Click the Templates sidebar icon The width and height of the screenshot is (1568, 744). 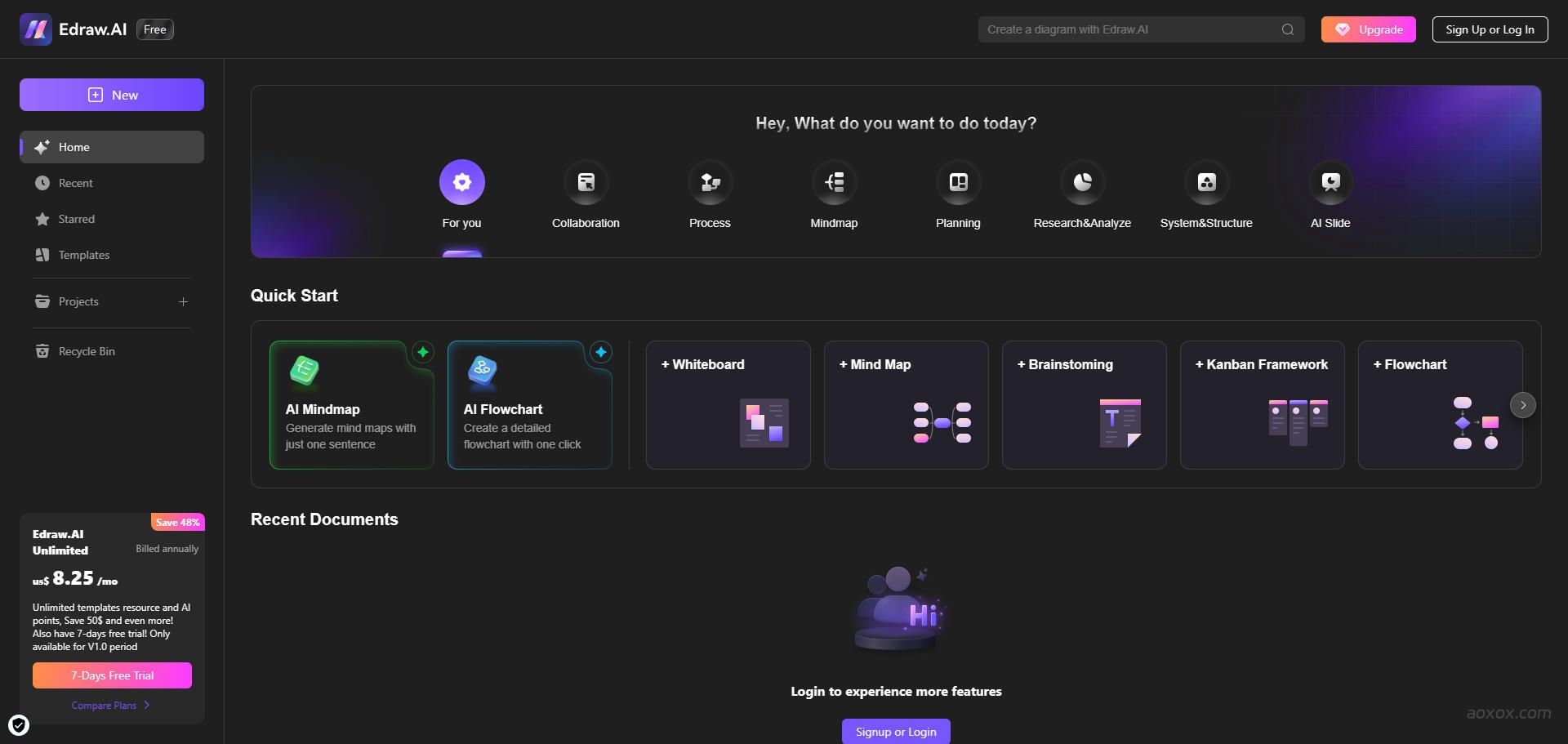tap(42, 255)
